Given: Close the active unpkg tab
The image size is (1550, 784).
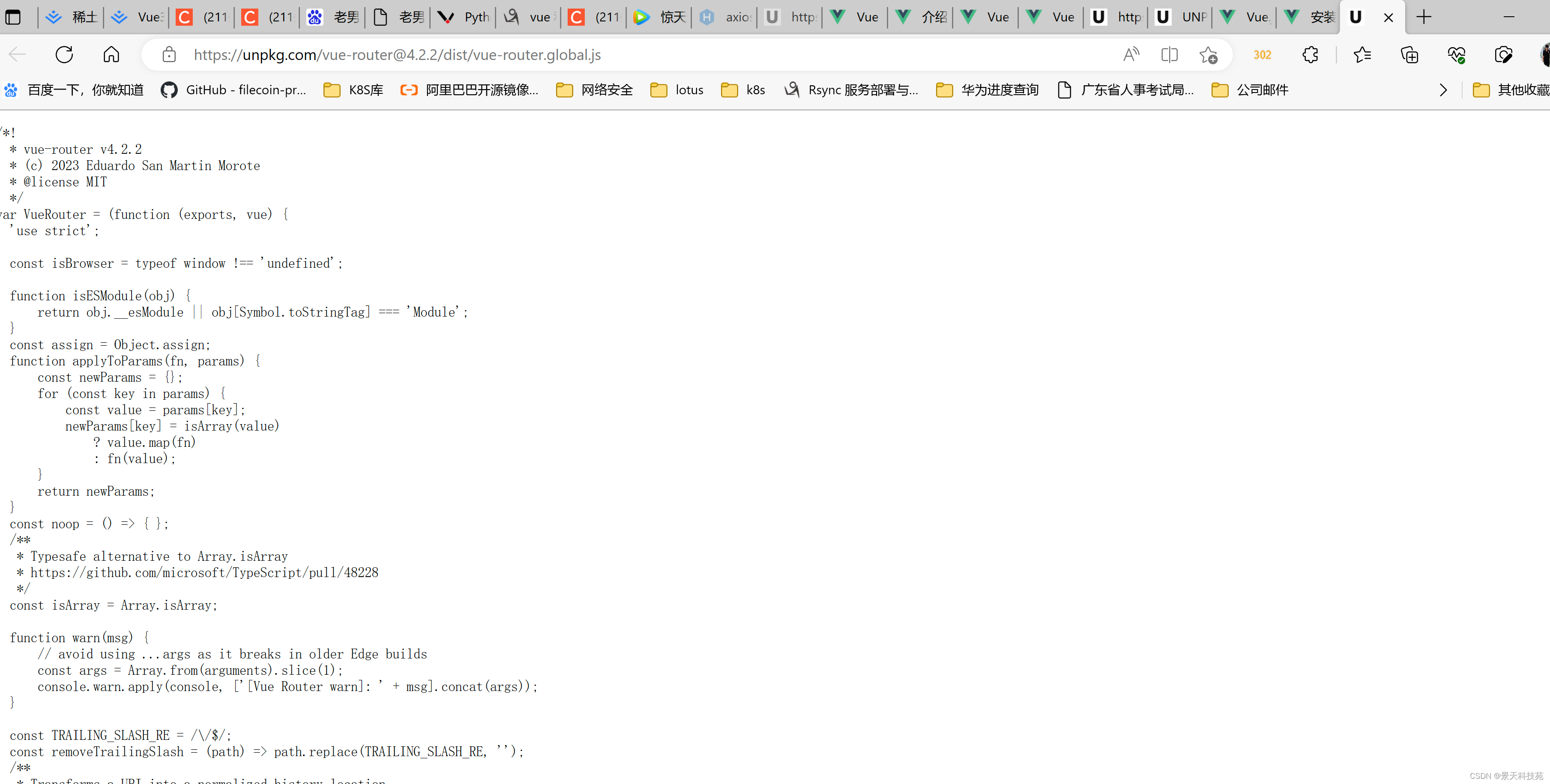Looking at the screenshot, I should [x=1389, y=18].
